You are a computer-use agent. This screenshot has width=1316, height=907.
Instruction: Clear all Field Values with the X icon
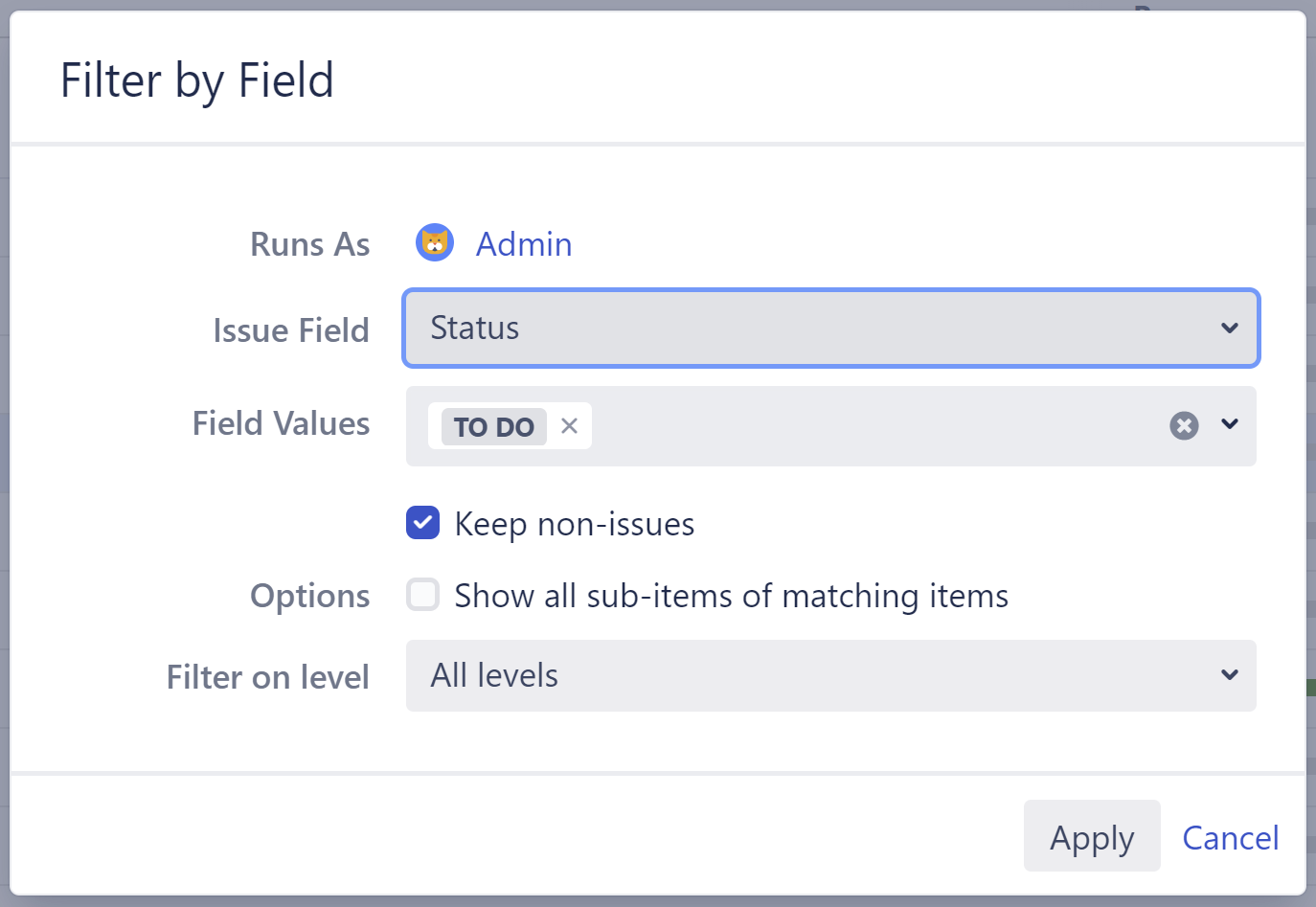point(1184,425)
